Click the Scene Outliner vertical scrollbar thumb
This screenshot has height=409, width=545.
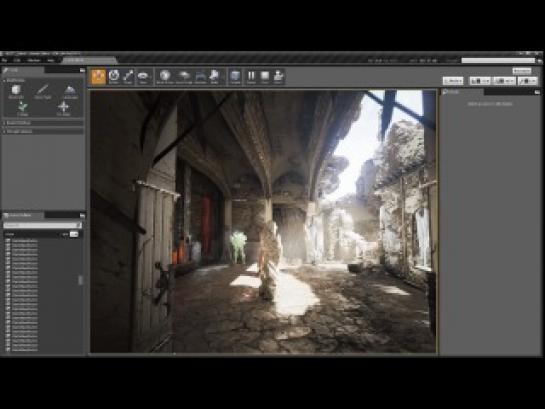(81, 280)
